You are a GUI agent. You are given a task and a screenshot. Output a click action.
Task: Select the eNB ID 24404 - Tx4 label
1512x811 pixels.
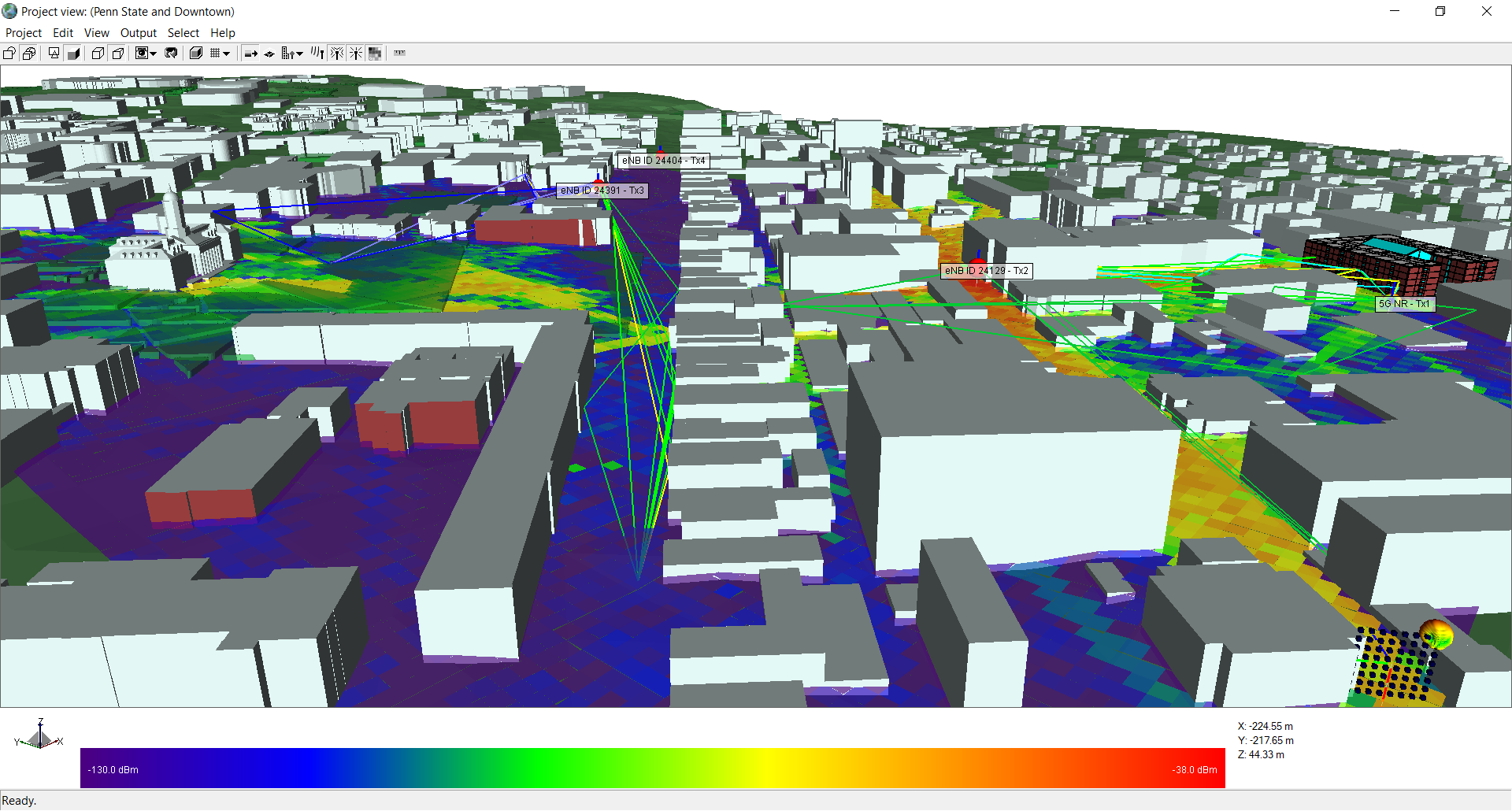tap(663, 161)
